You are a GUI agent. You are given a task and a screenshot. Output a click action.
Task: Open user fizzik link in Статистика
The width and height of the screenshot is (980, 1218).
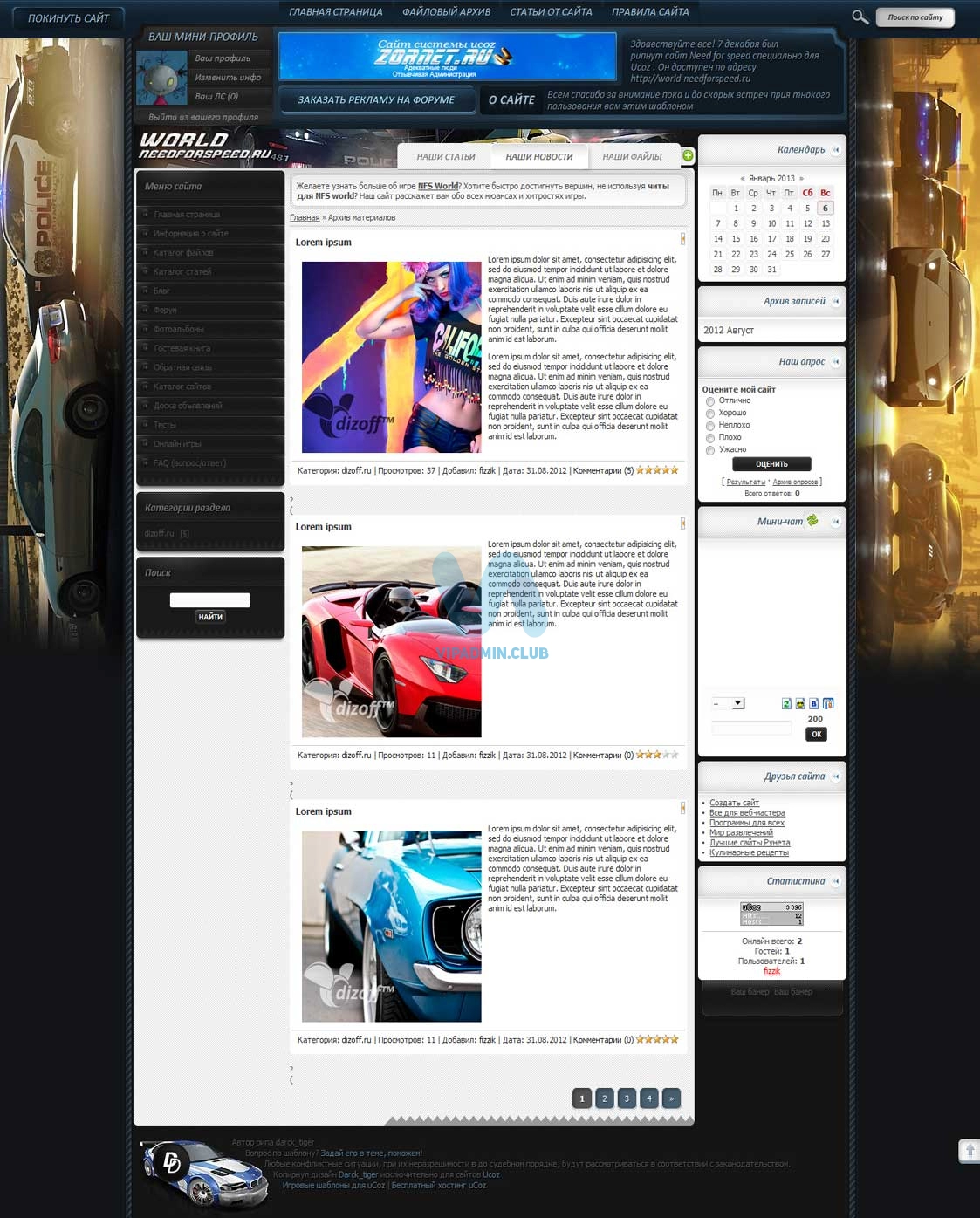771,971
